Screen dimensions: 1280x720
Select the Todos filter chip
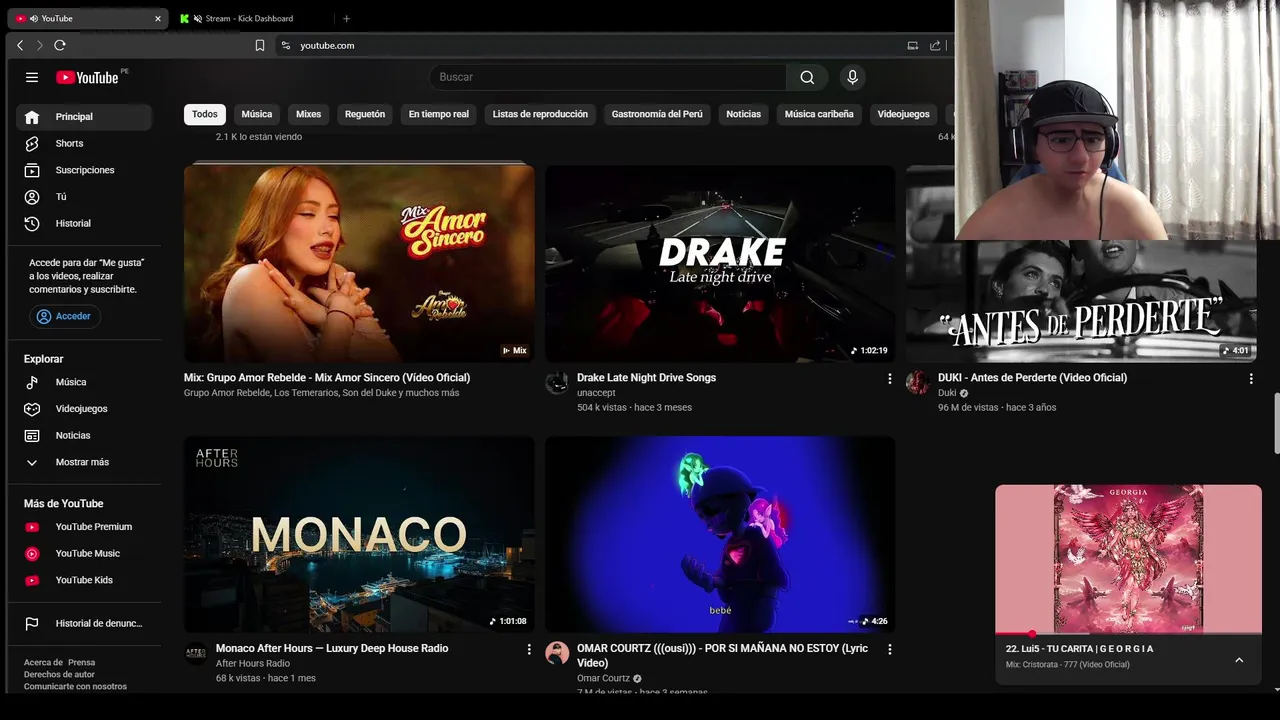pyautogui.click(x=204, y=114)
